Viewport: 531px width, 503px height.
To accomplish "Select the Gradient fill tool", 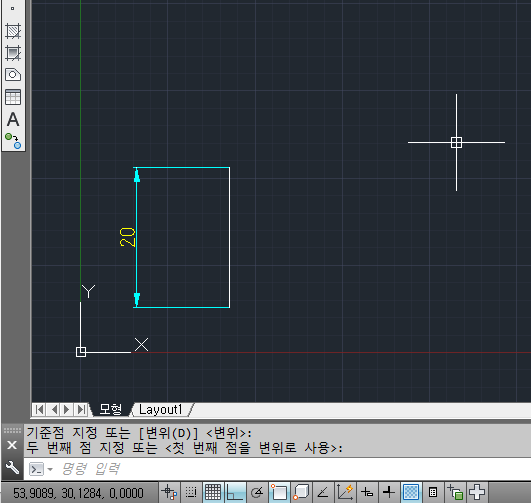I will [13, 53].
